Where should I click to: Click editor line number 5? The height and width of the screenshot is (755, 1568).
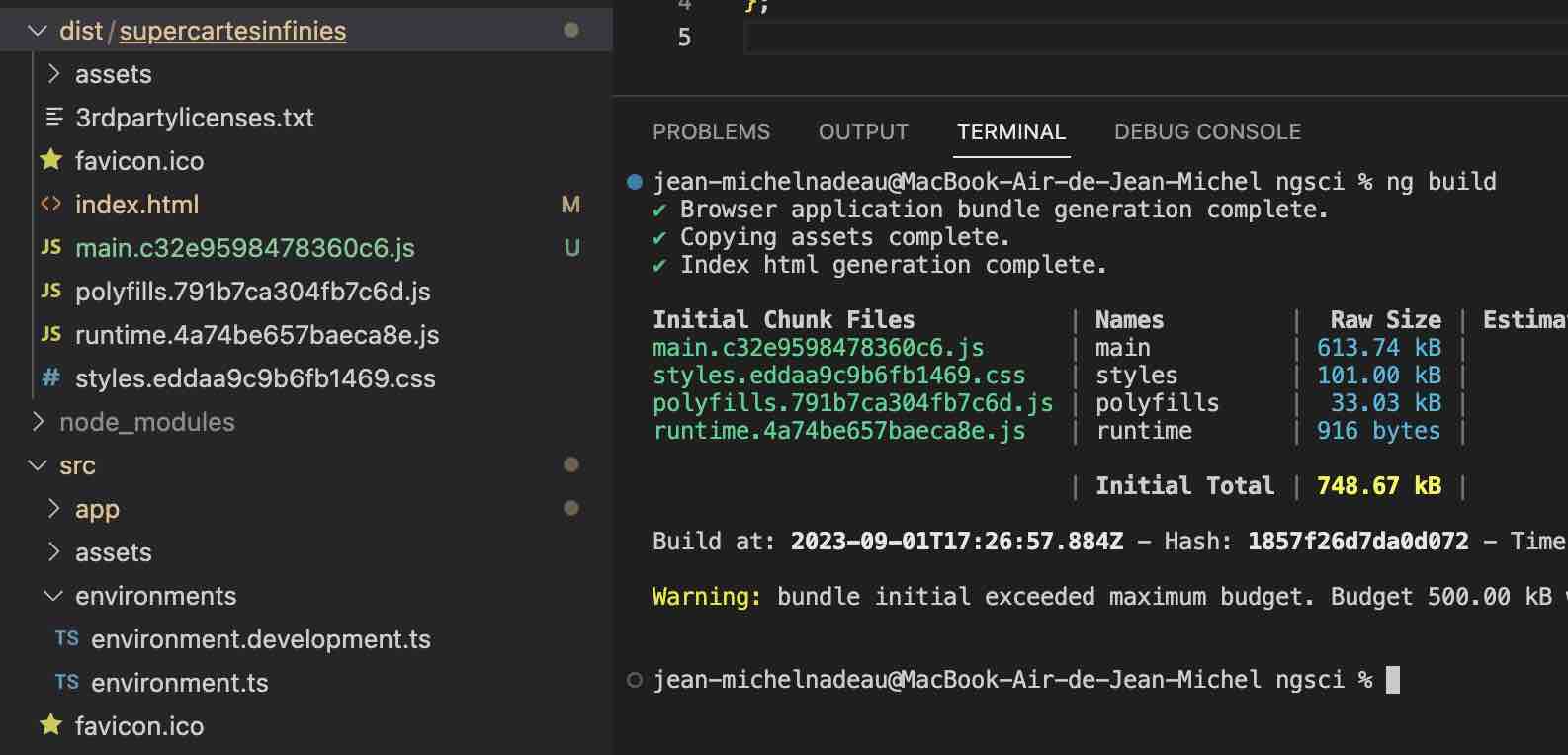(x=684, y=38)
